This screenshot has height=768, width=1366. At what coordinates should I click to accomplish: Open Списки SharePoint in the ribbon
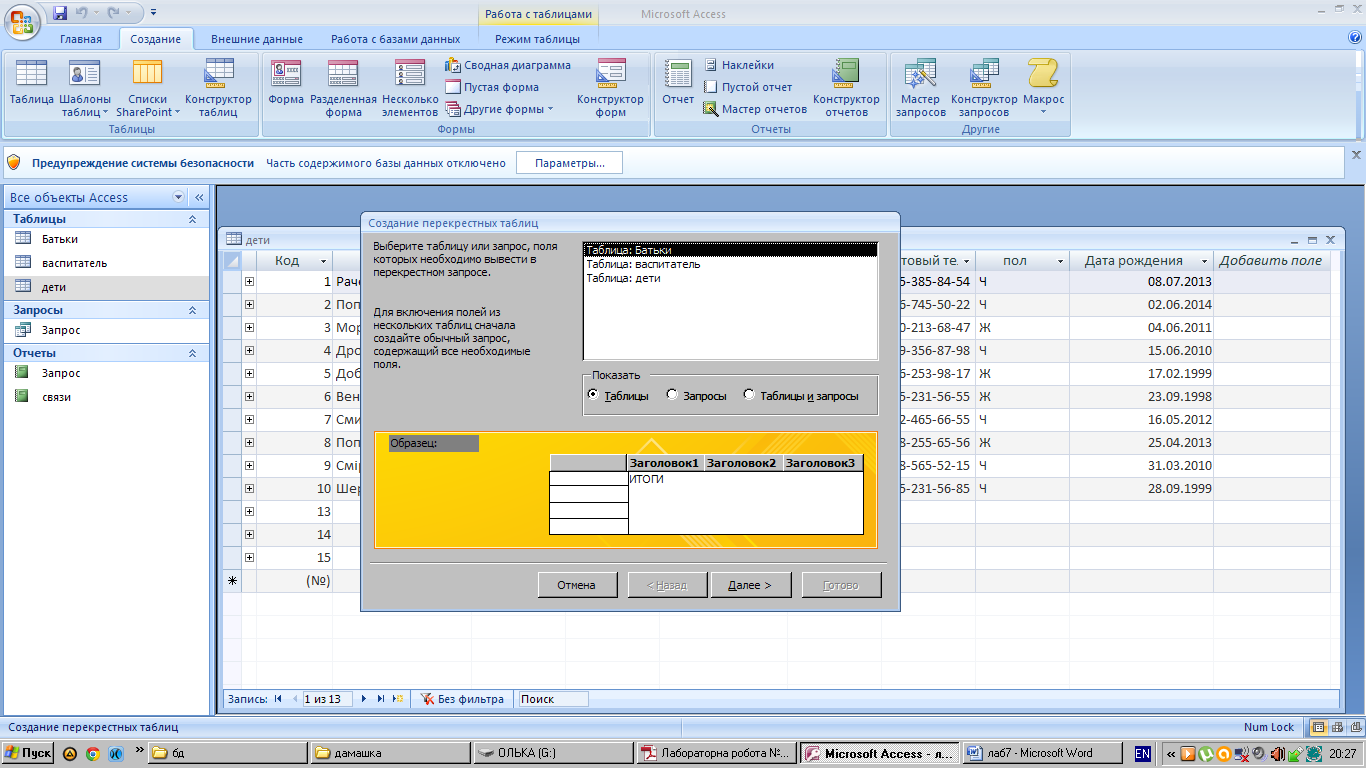pos(148,87)
